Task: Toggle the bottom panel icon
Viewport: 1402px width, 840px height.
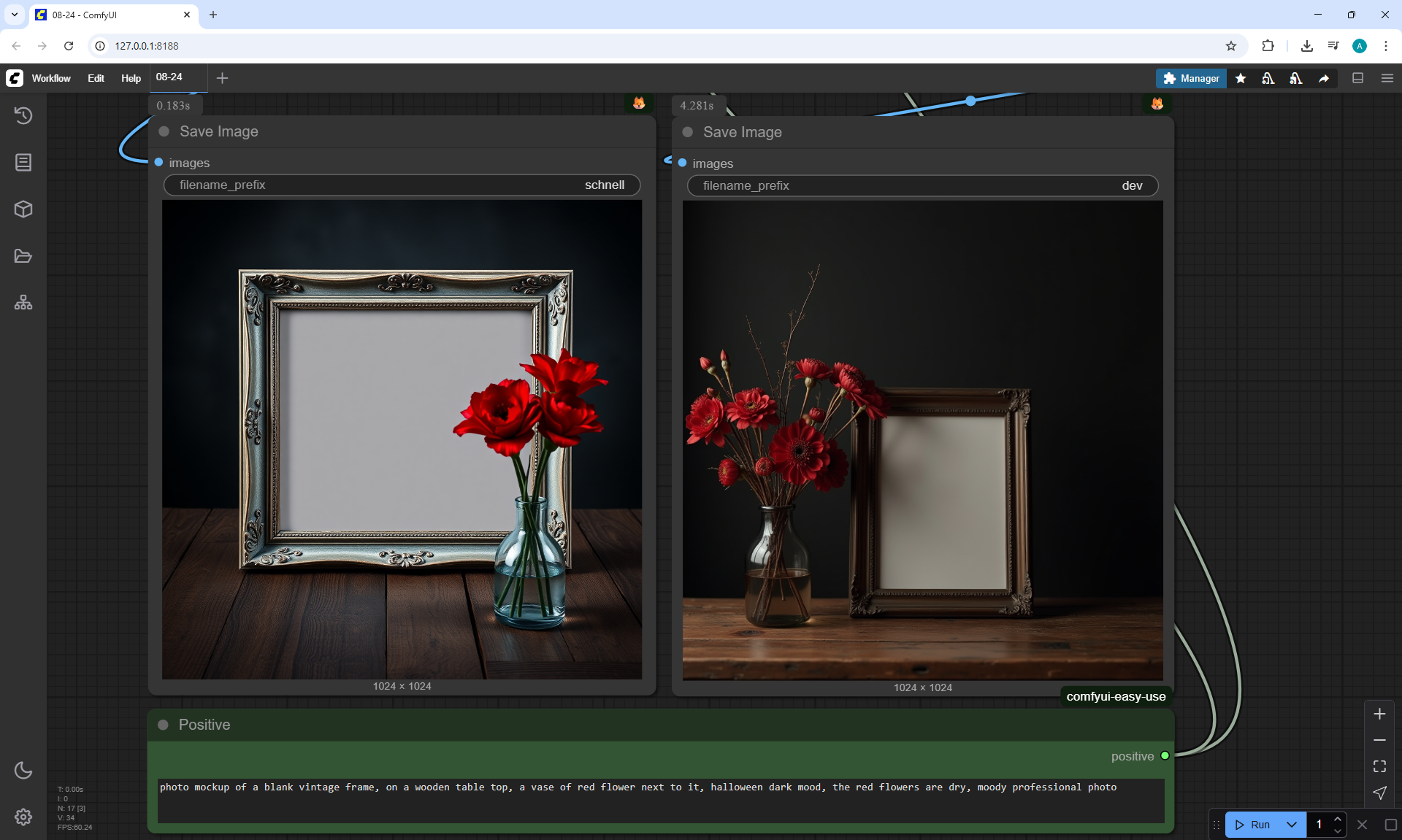Action: 1357,78
